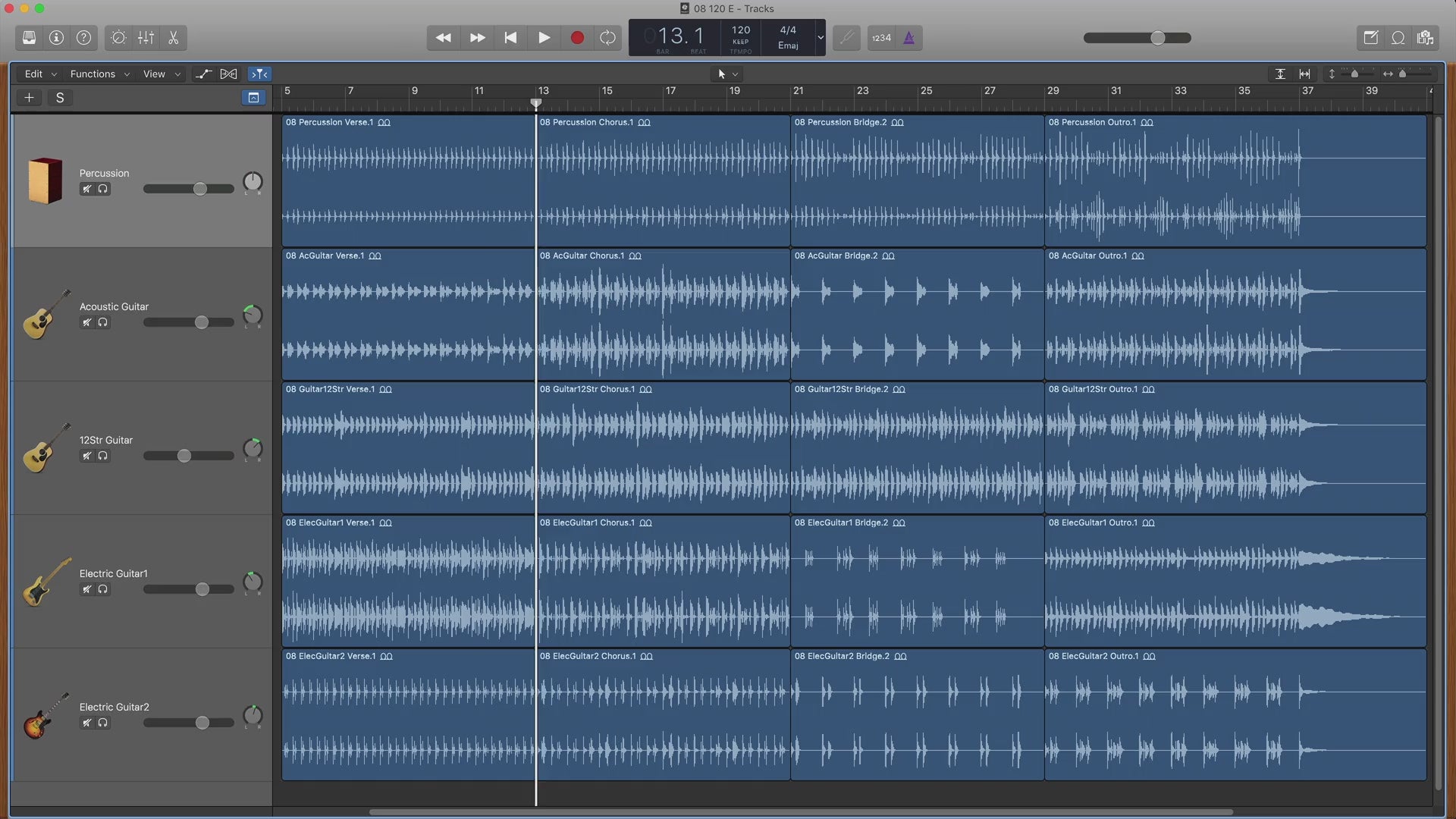This screenshot has width=1456, height=819.
Task: Show the Mixer
Action: (146, 38)
